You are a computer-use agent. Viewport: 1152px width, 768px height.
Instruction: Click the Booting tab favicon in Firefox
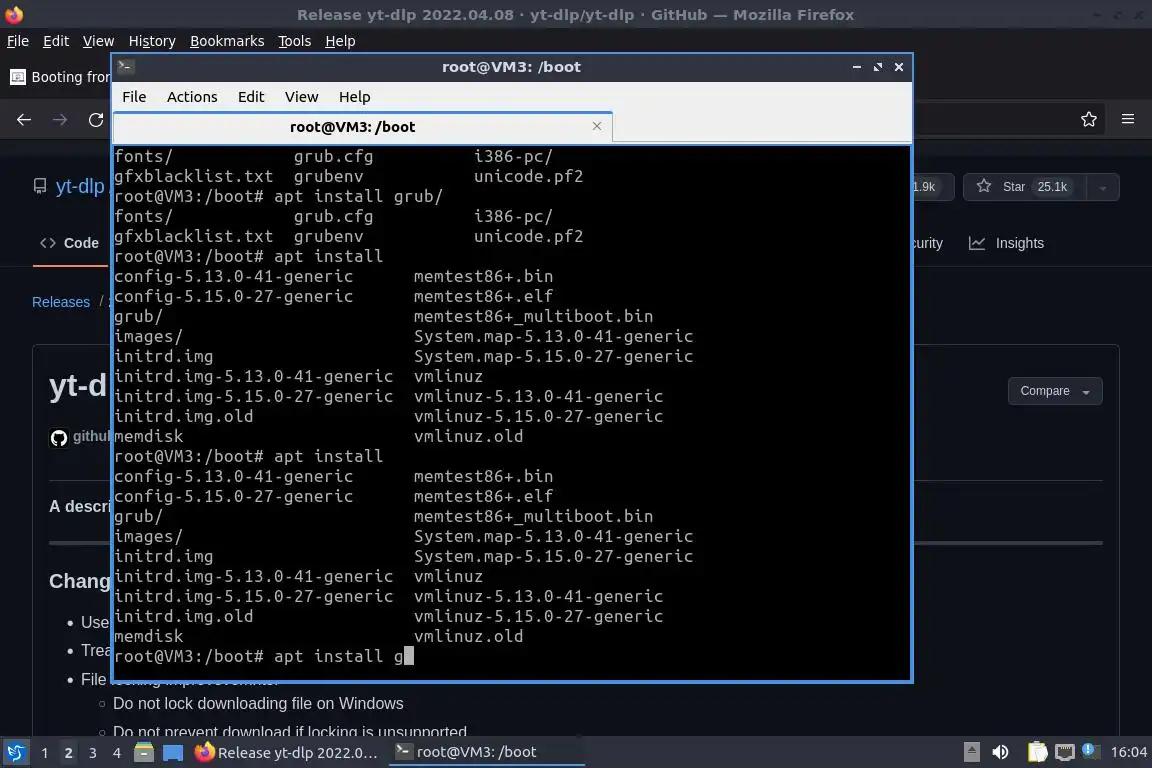pos(18,77)
